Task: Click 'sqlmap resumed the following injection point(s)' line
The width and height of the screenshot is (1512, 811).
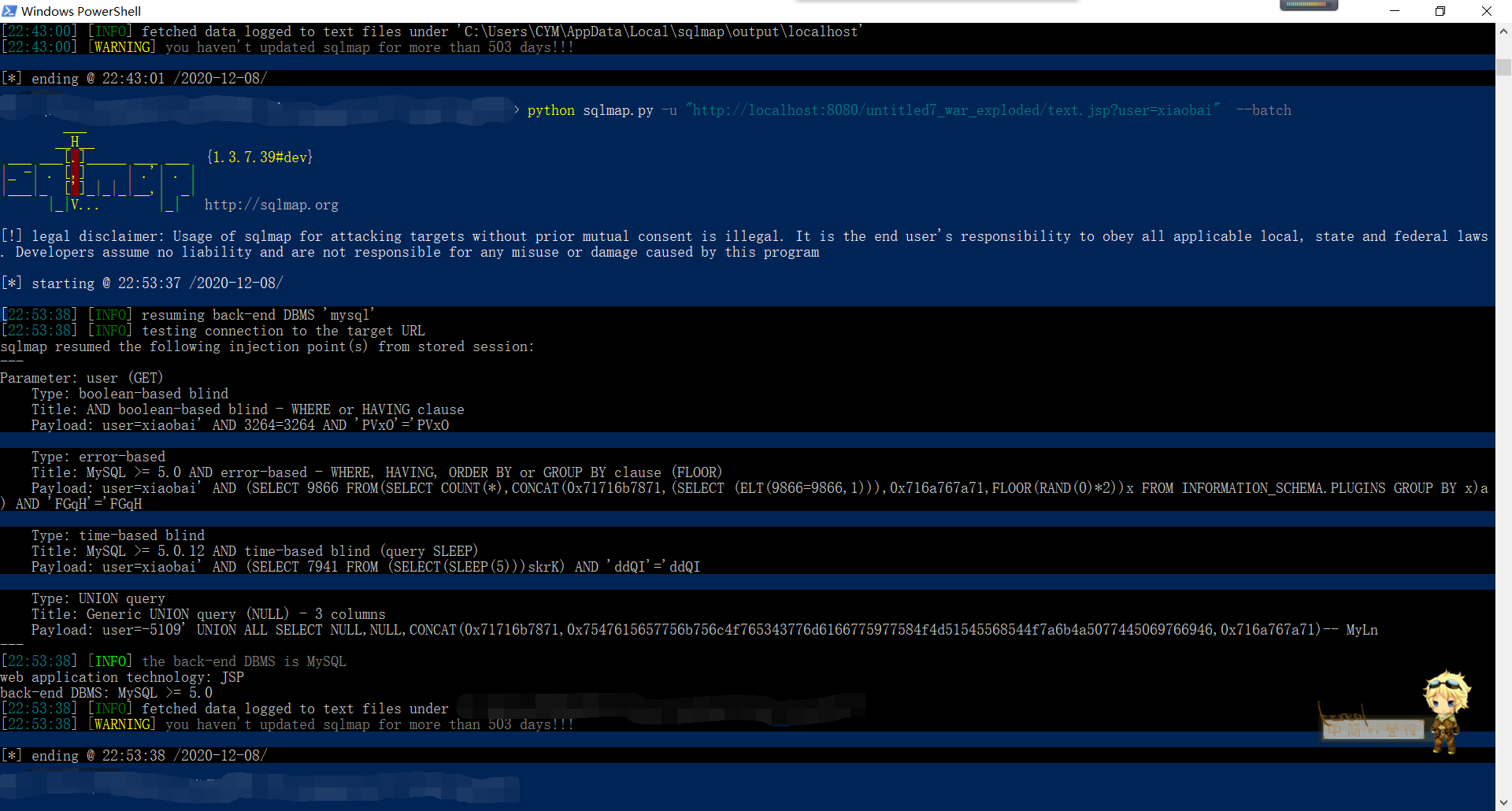Action: [x=268, y=346]
